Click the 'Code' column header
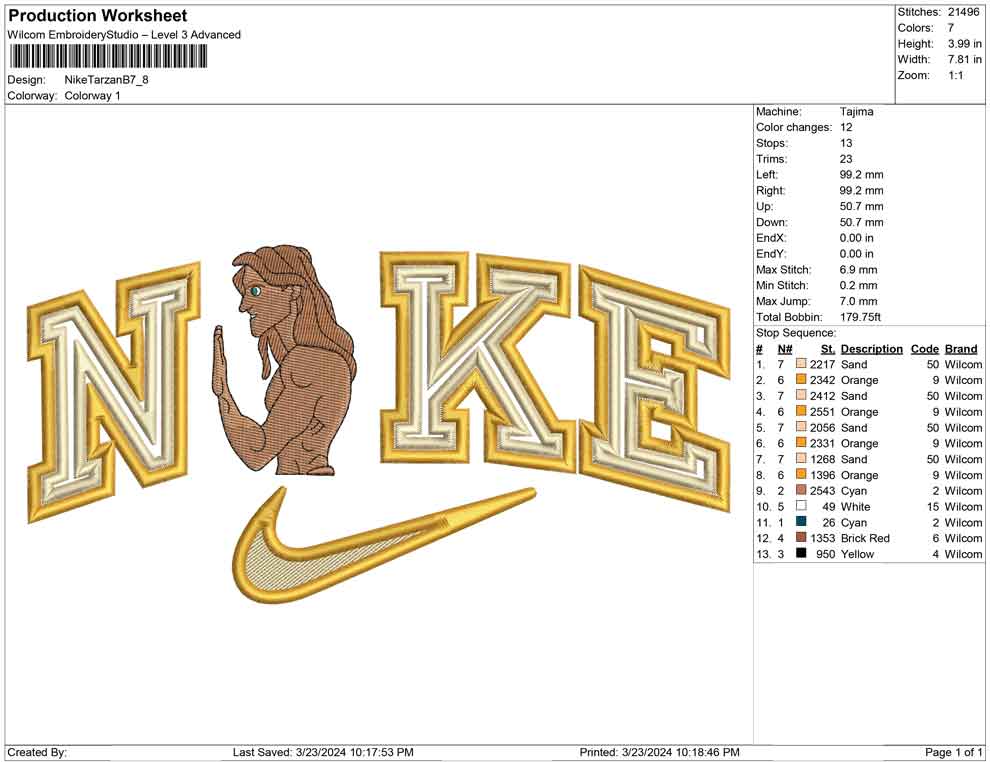Image resolution: width=990 pixels, height=762 pixels. point(925,348)
